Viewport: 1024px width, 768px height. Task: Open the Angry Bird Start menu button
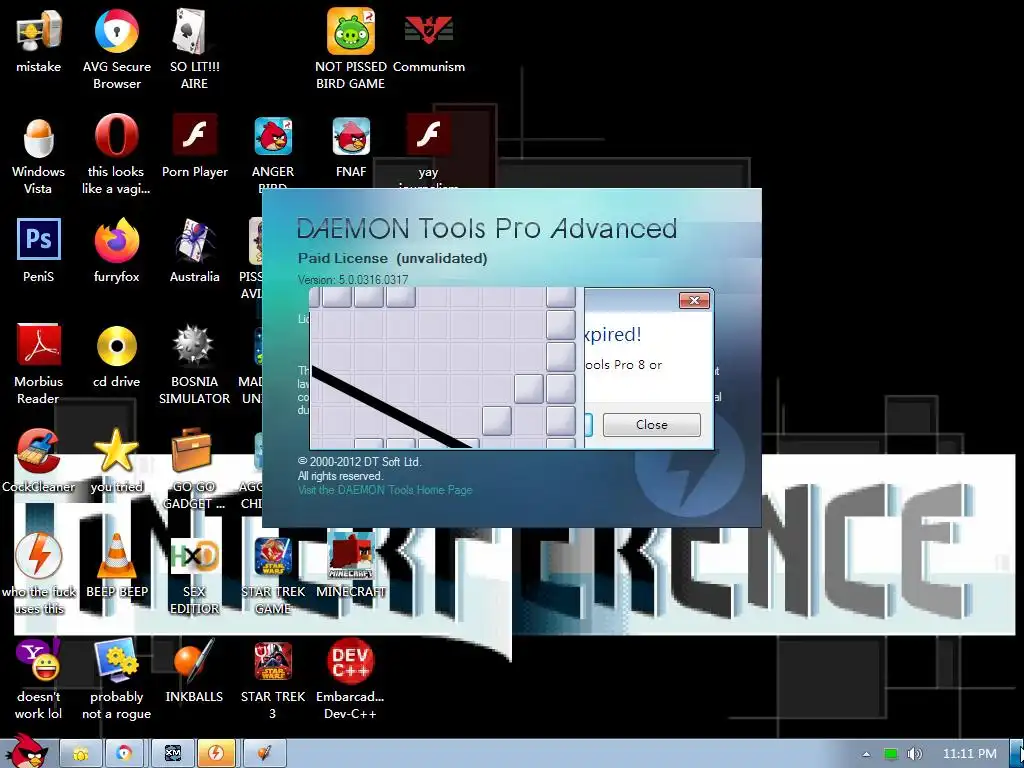(x=27, y=751)
